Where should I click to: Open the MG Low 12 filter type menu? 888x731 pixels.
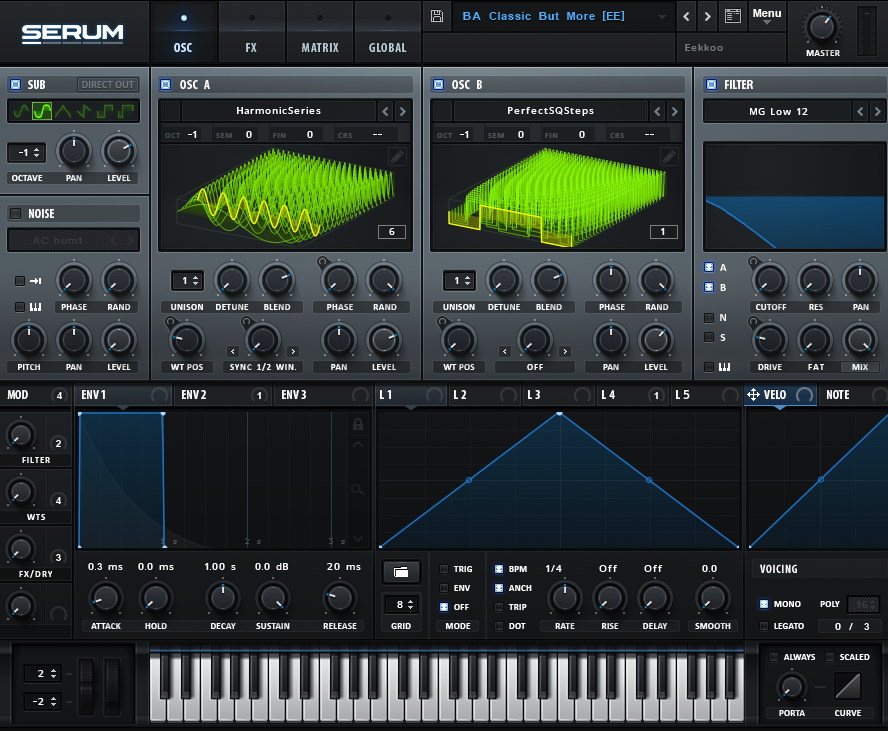click(x=778, y=112)
